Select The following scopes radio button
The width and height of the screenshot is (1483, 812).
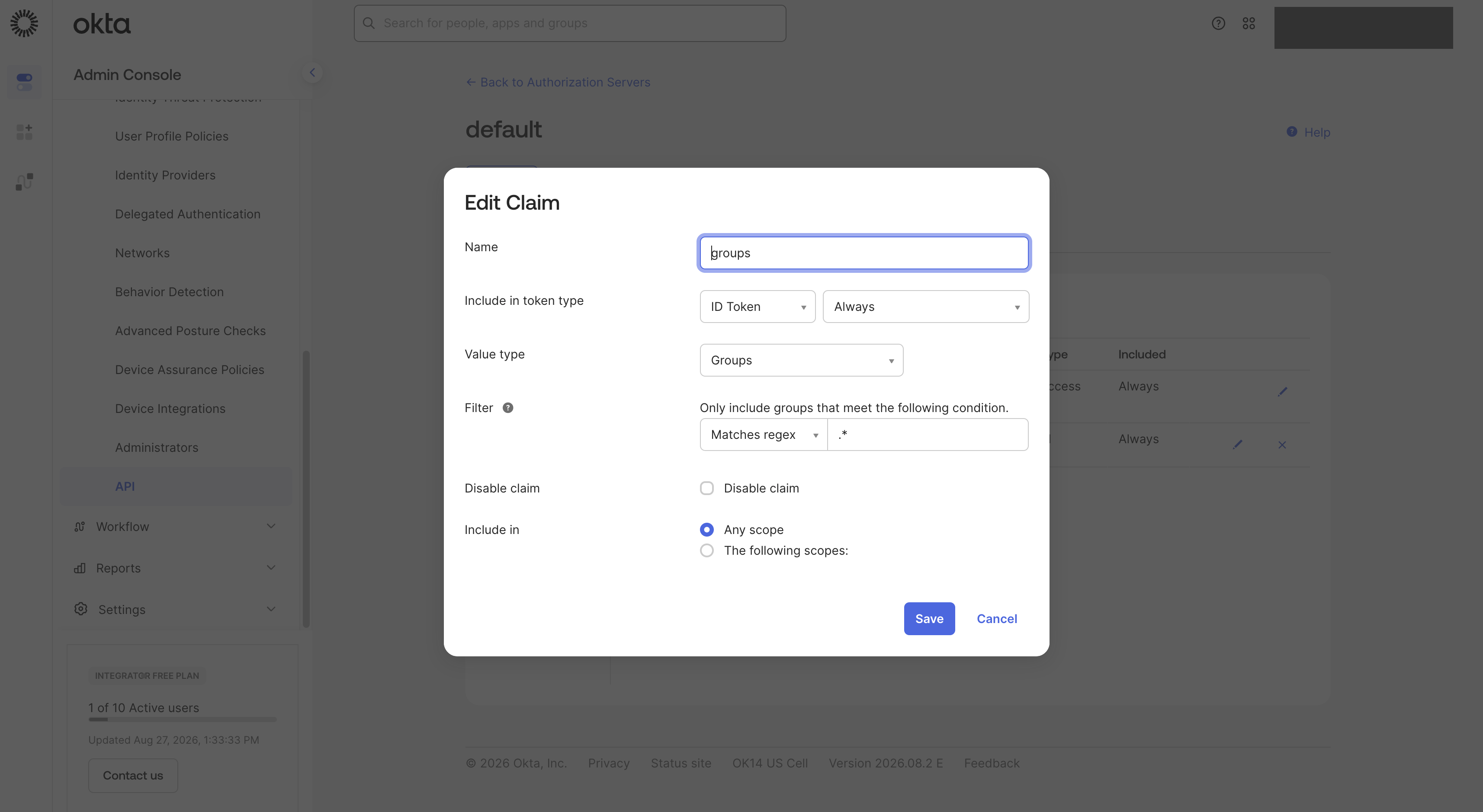click(706, 550)
